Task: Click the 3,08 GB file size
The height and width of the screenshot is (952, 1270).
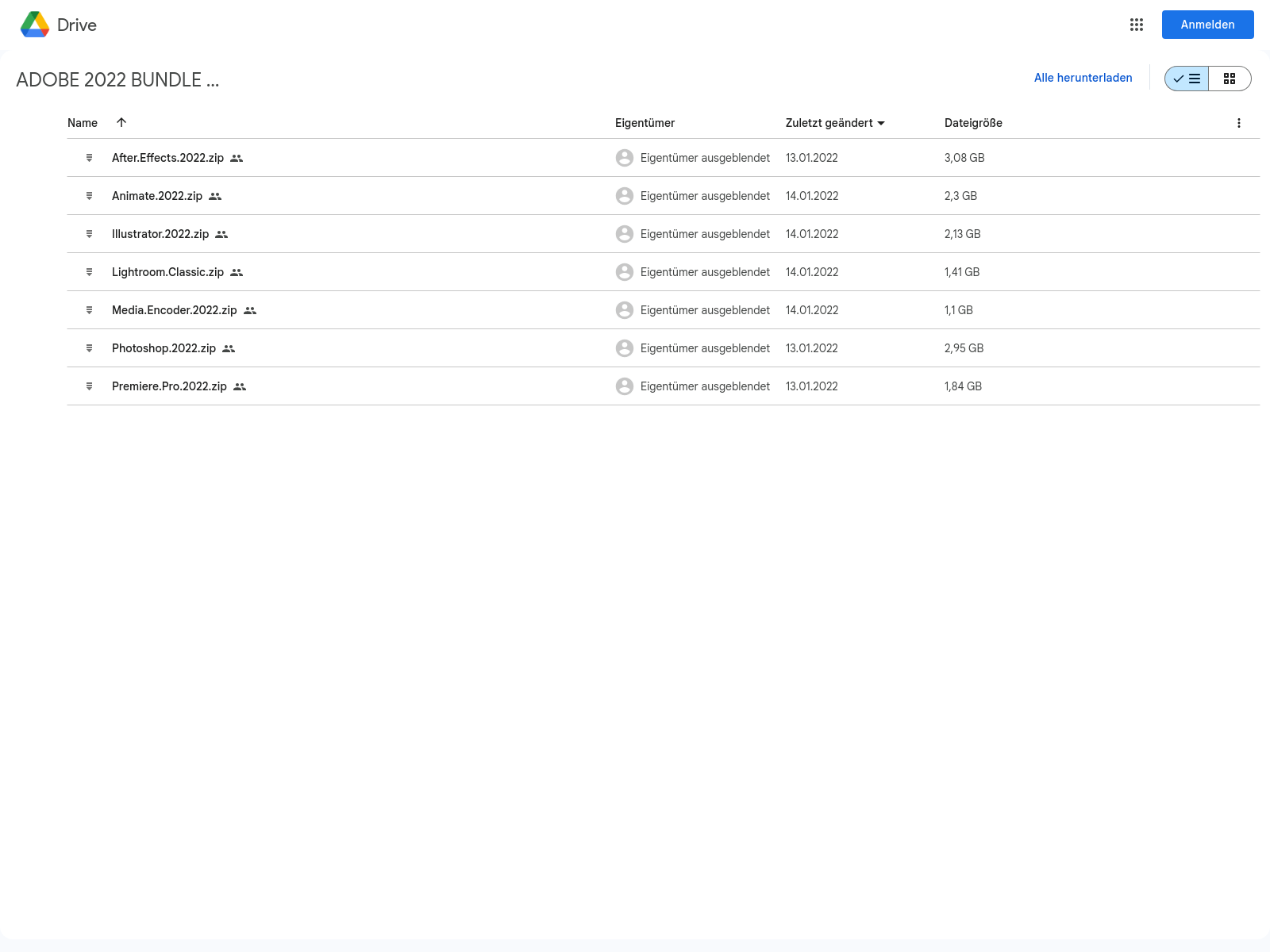Action: [964, 158]
